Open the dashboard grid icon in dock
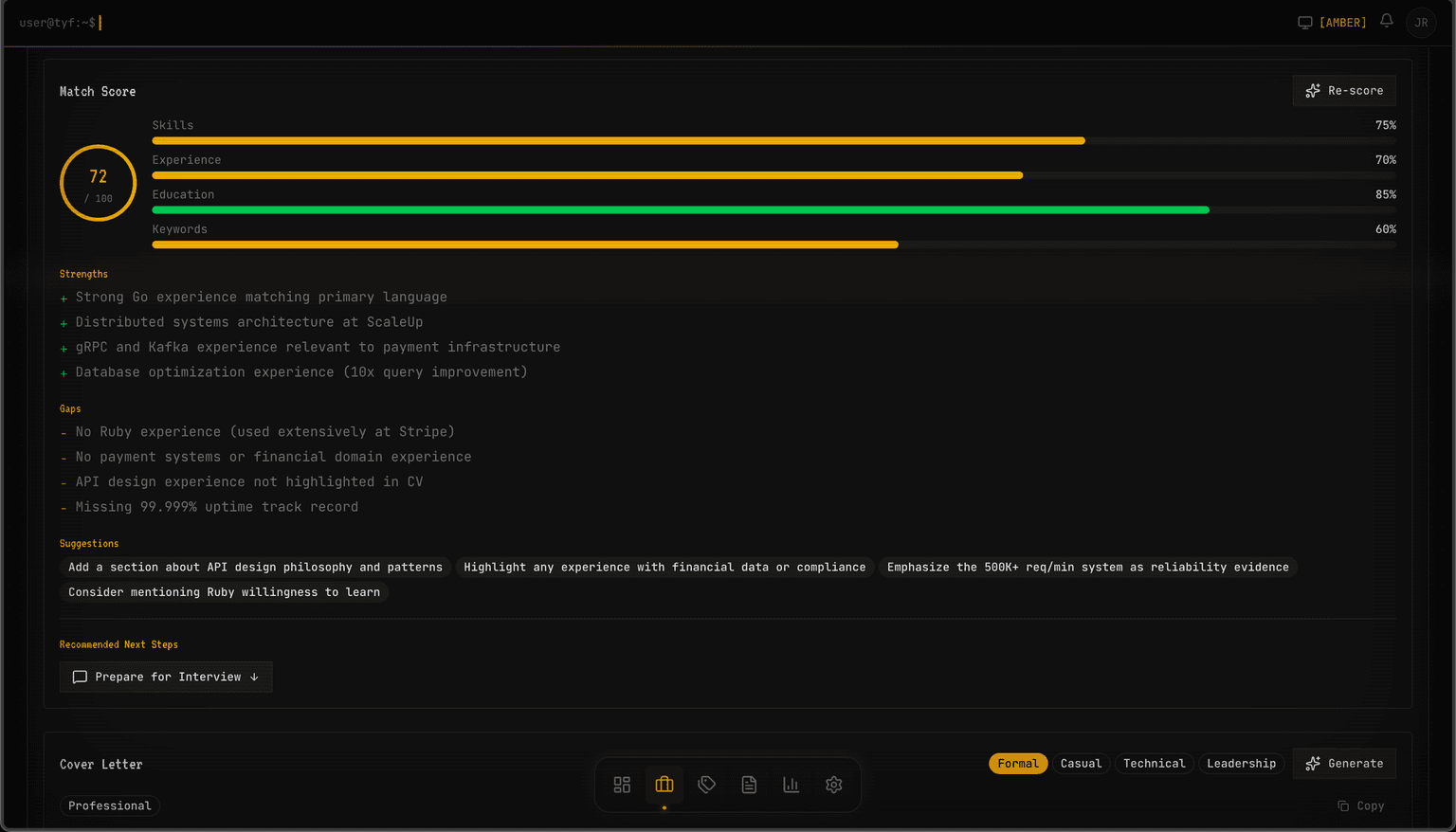This screenshot has height=832, width=1456. (x=622, y=785)
